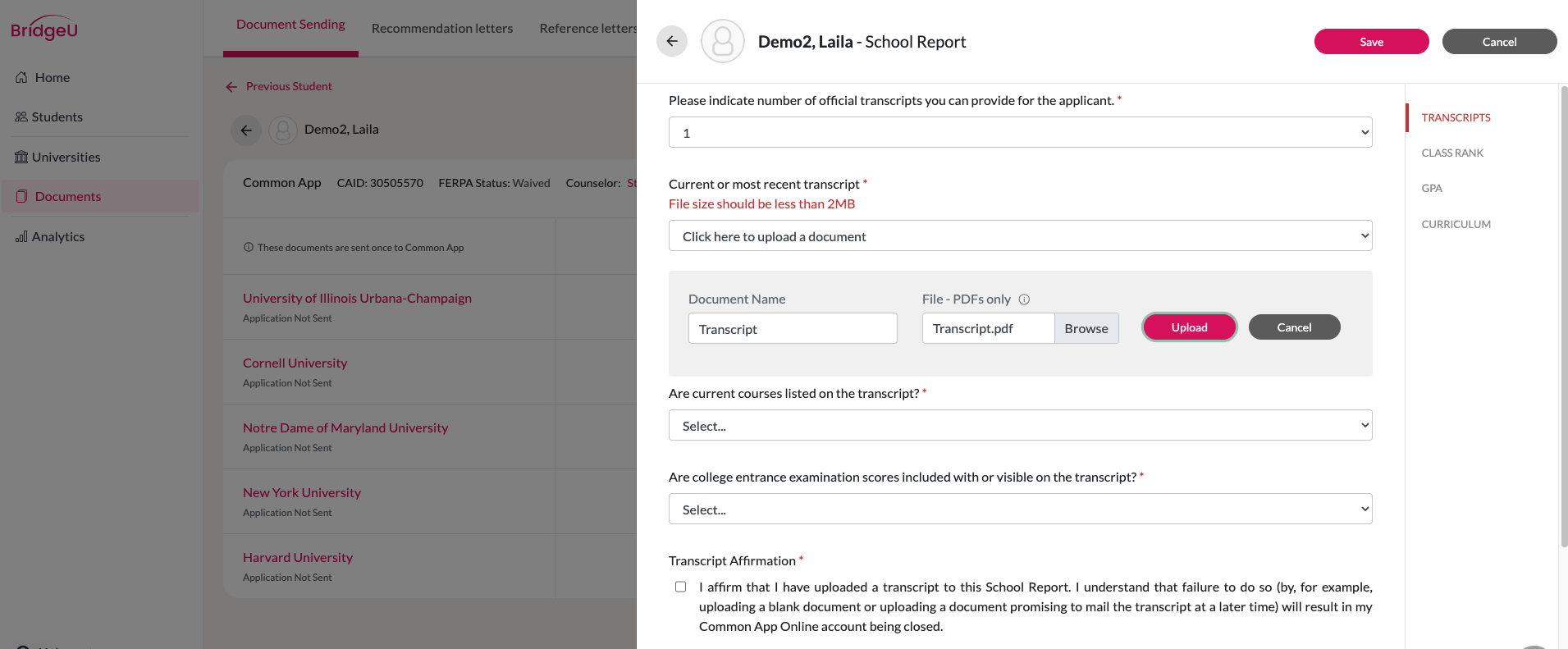The width and height of the screenshot is (1568, 649).
Task: Jump to CURRICULUM section
Action: (x=1456, y=224)
